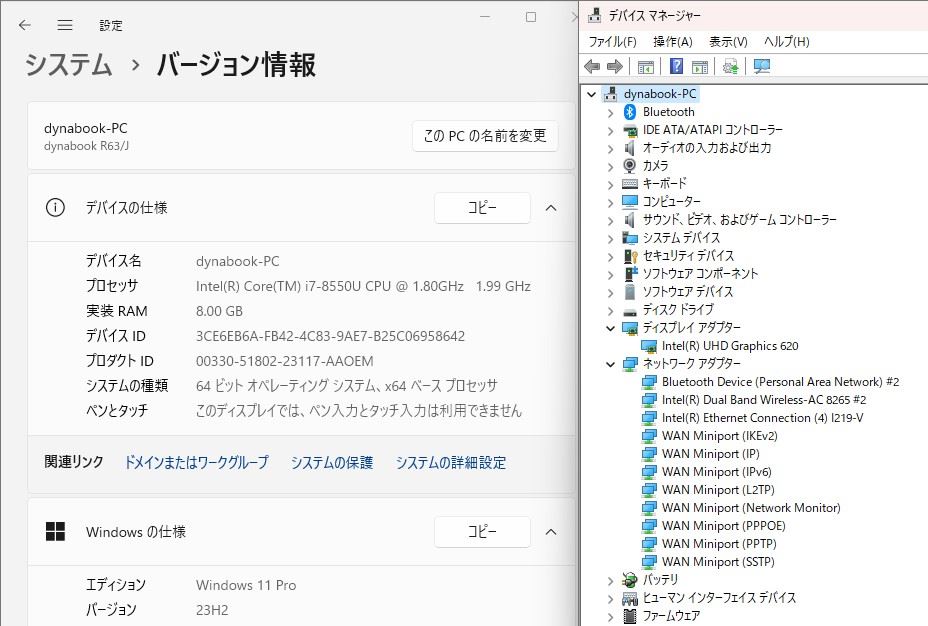Collapse the dynabook-PC root node
This screenshot has height=626, width=928.
(591, 94)
